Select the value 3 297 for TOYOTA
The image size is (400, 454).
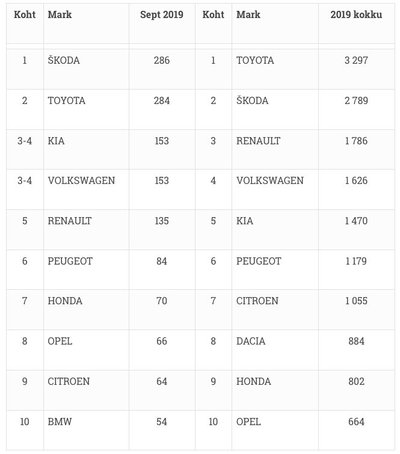pos(356,61)
